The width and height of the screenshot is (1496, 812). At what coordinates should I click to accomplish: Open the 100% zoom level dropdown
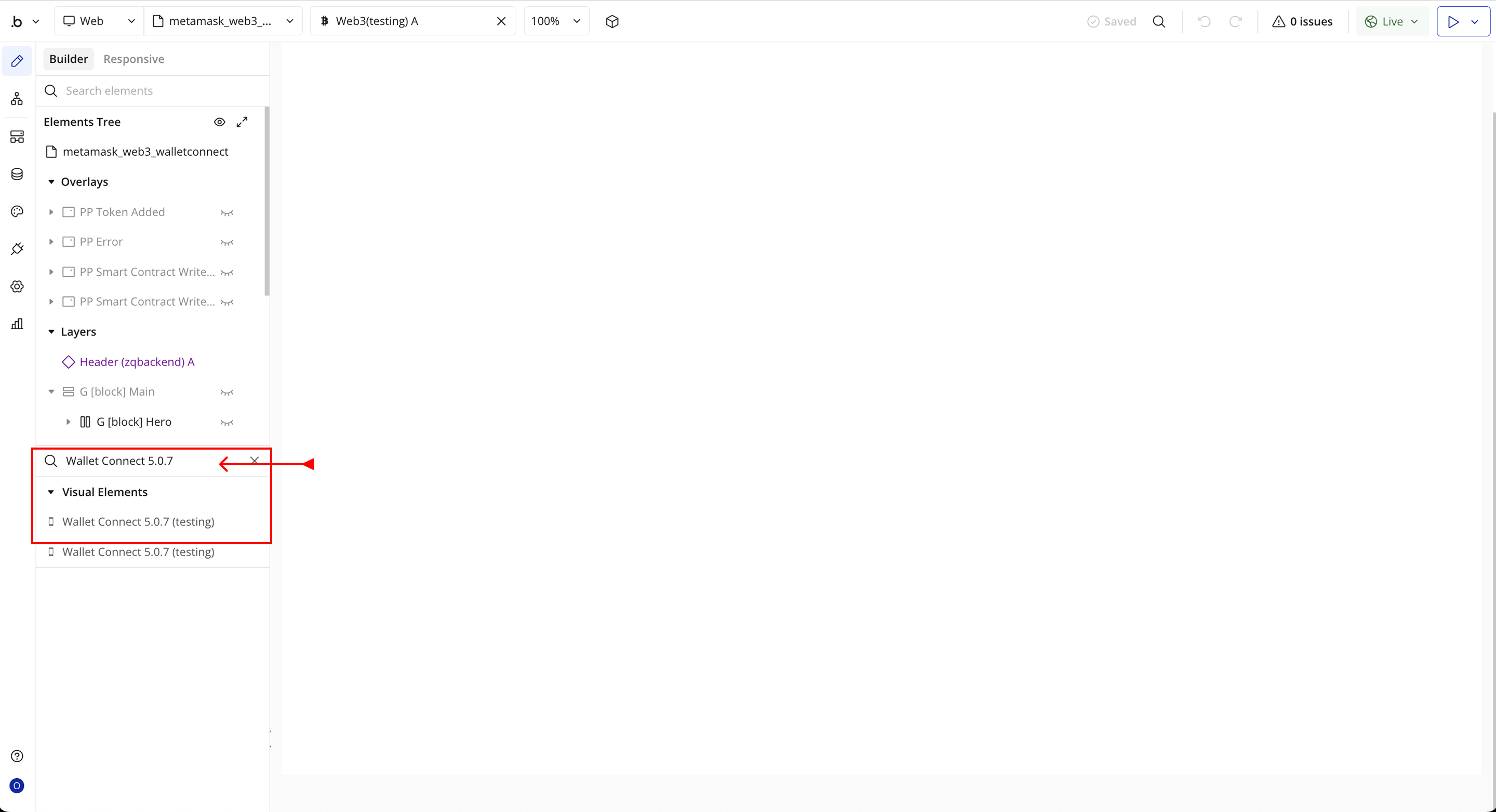[556, 21]
